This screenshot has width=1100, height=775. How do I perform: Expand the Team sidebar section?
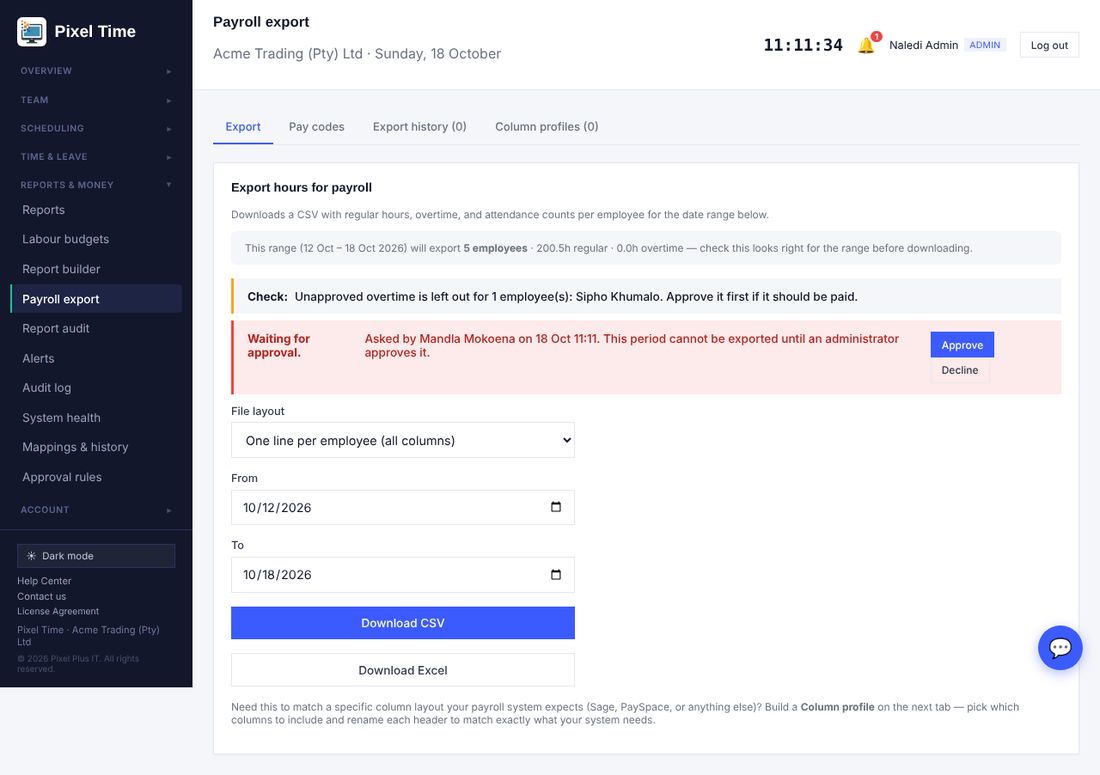[96, 100]
